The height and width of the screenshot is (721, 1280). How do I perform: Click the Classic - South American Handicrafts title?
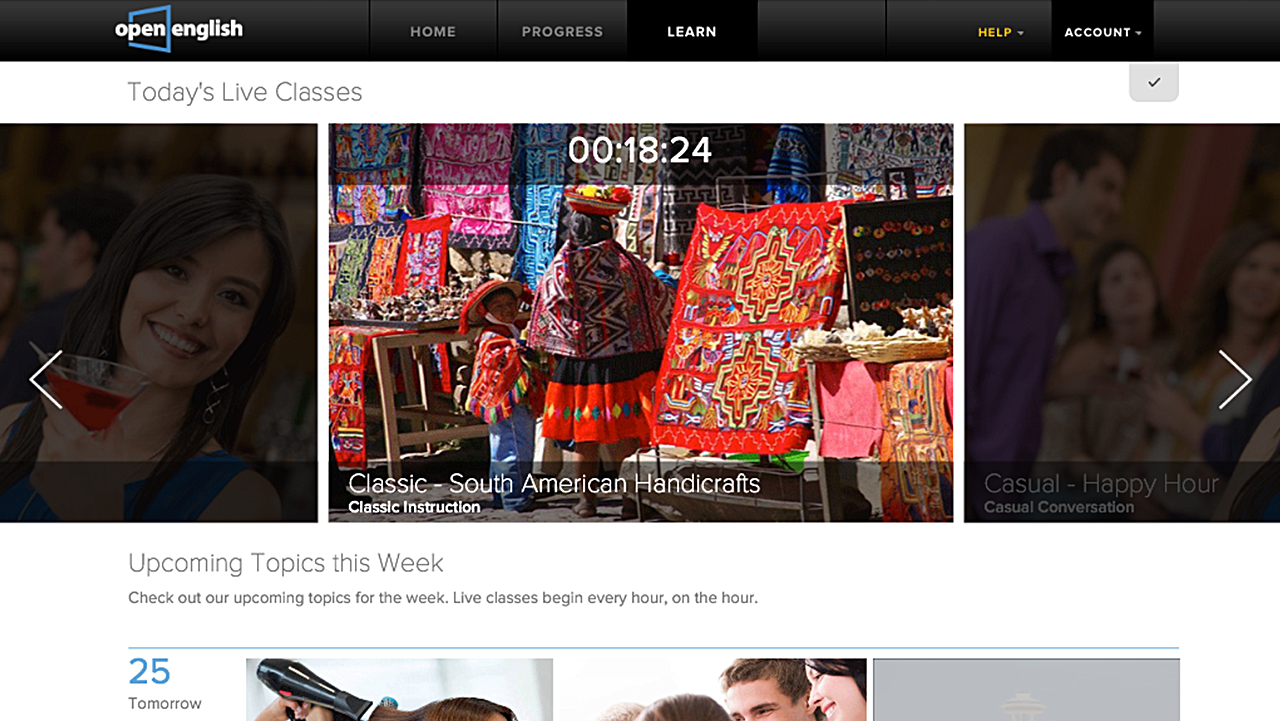pos(554,483)
